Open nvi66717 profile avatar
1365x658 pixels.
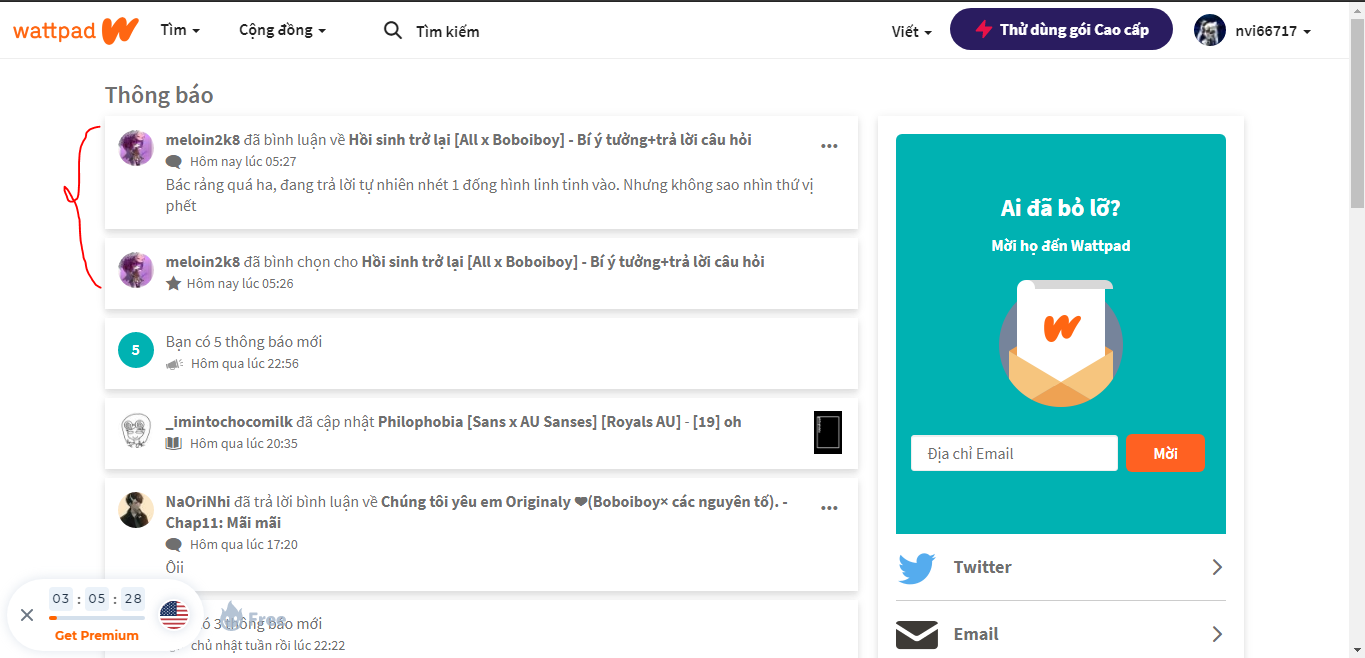[x=1210, y=30]
